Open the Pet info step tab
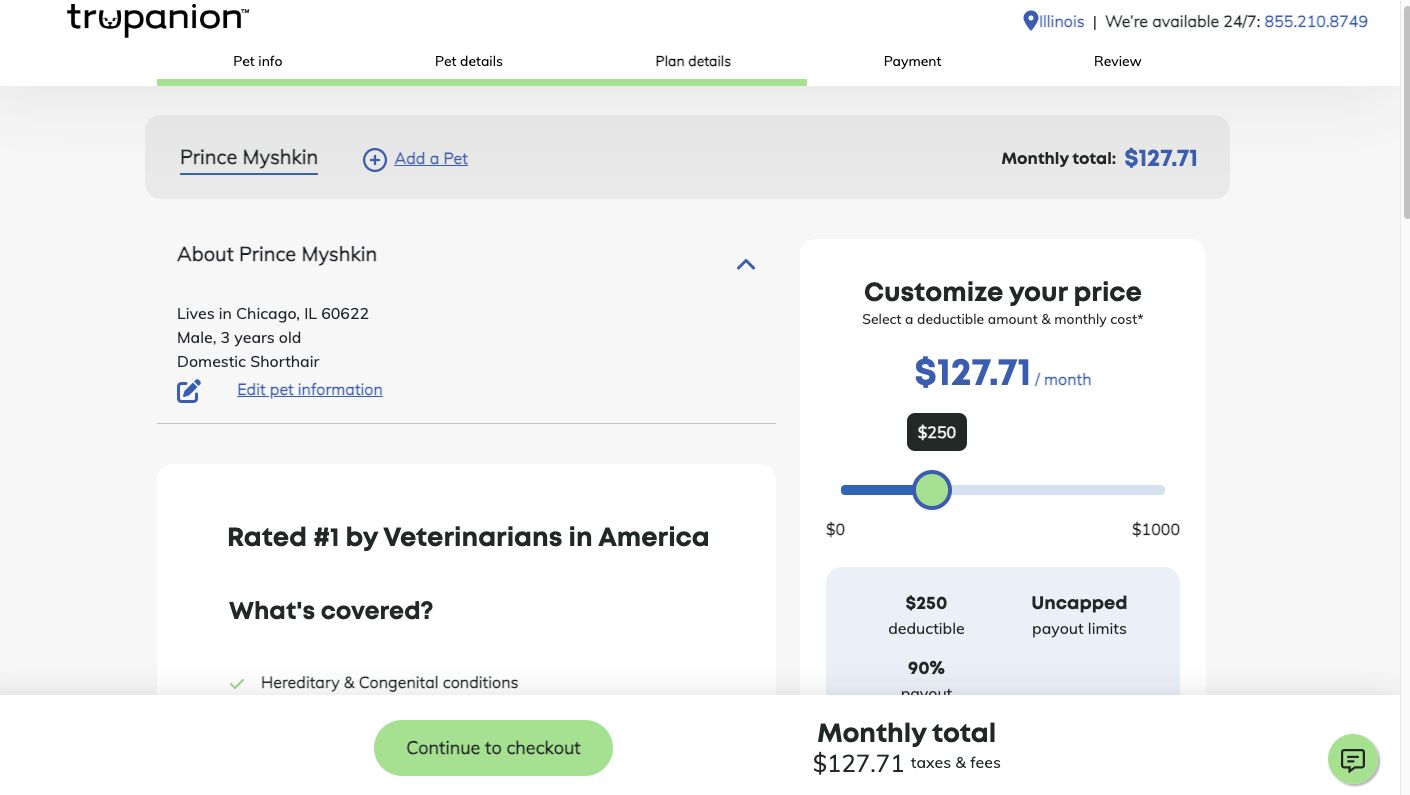 258,61
